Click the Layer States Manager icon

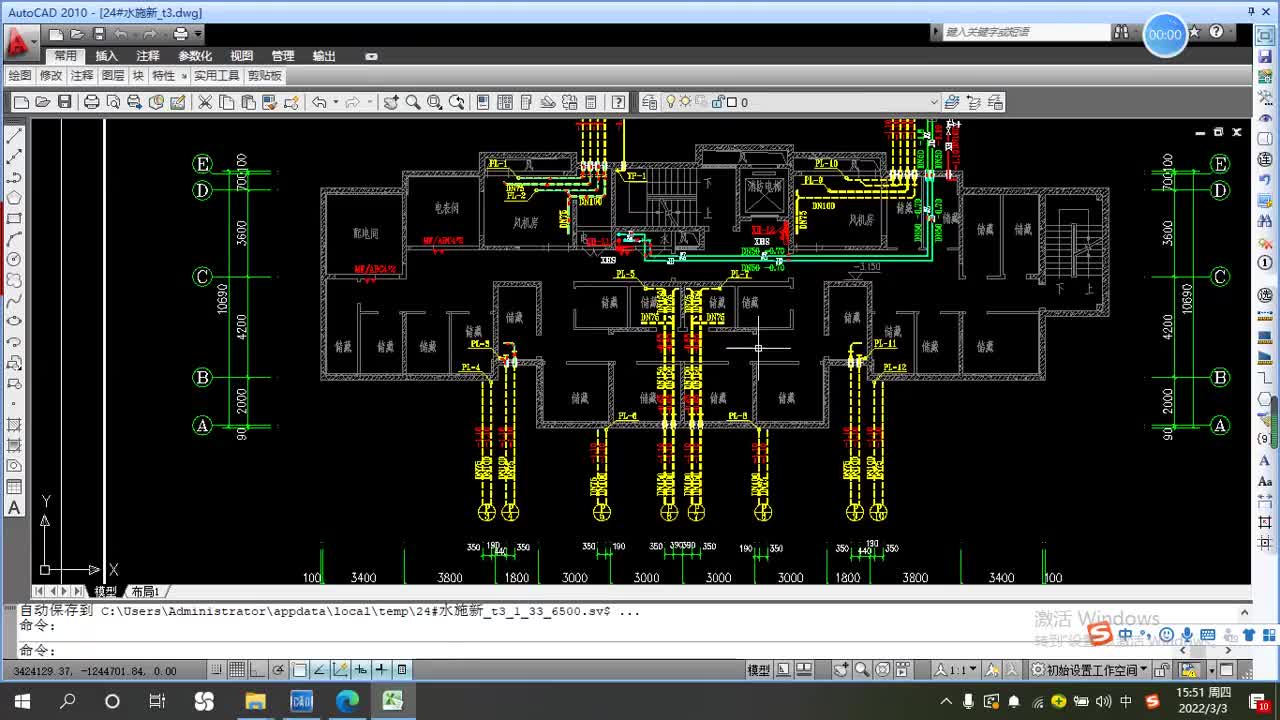pyautogui.click(x=995, y=102)
